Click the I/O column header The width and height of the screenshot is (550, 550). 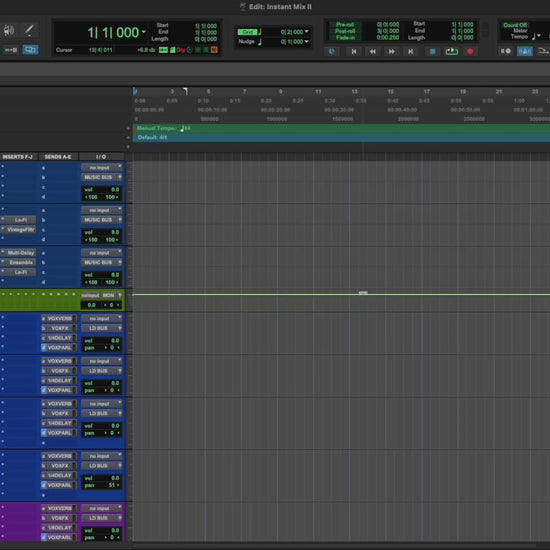tap(101, 157)
